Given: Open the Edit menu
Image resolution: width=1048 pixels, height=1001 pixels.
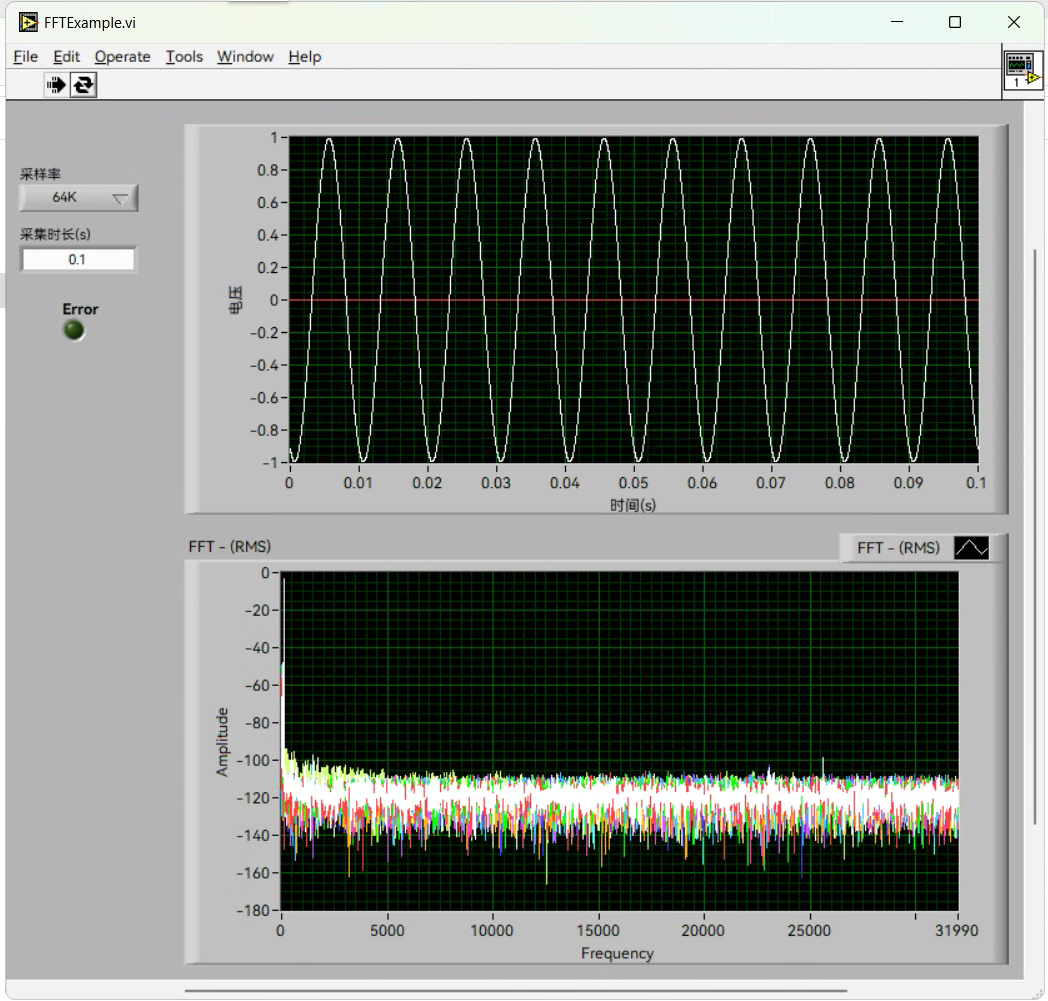Looking at the screenshot, I should (x=66, y=57).
